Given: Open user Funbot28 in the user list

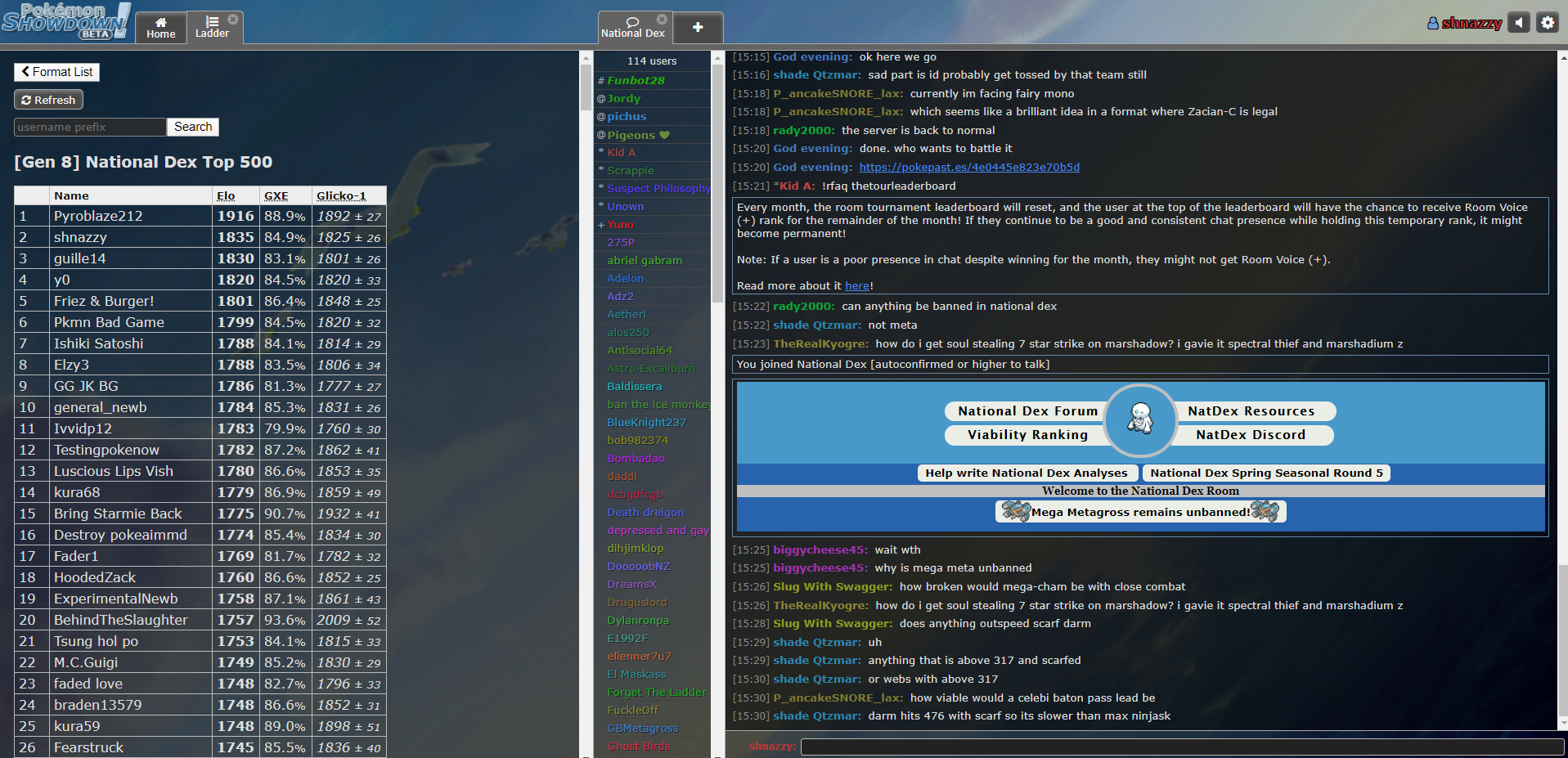Looking at the screenshot, I should point(652,80).
